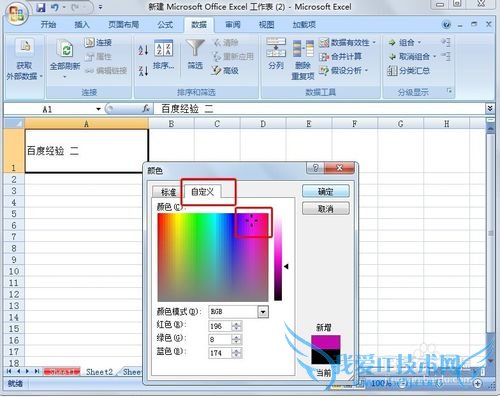The width and height of the screenshot is (500, 397).
Task: Click the luminance slider bar
Action: pyautogui.click(x=278, y=257)
